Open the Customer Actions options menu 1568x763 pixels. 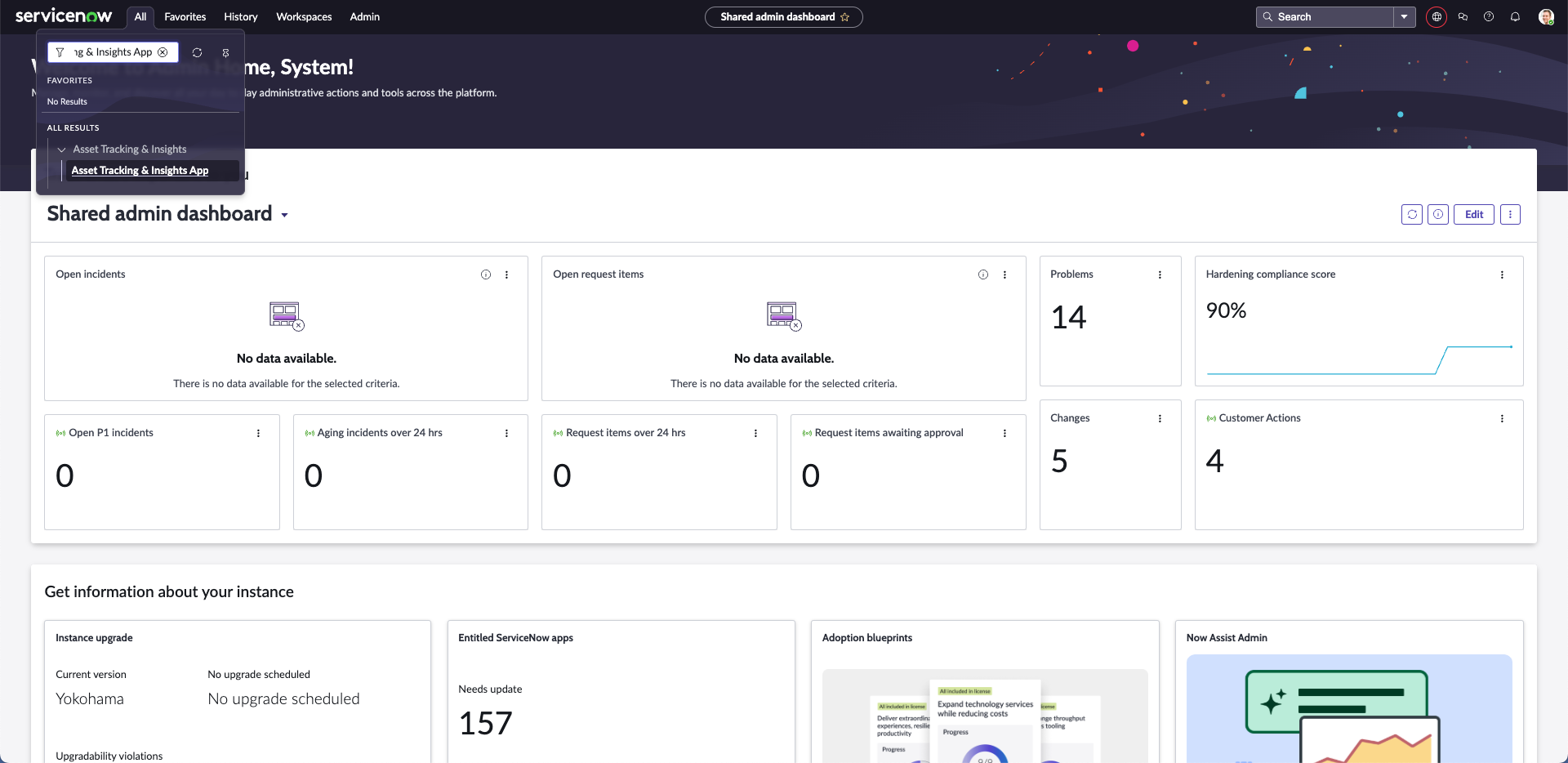[x=1502, y=418]
